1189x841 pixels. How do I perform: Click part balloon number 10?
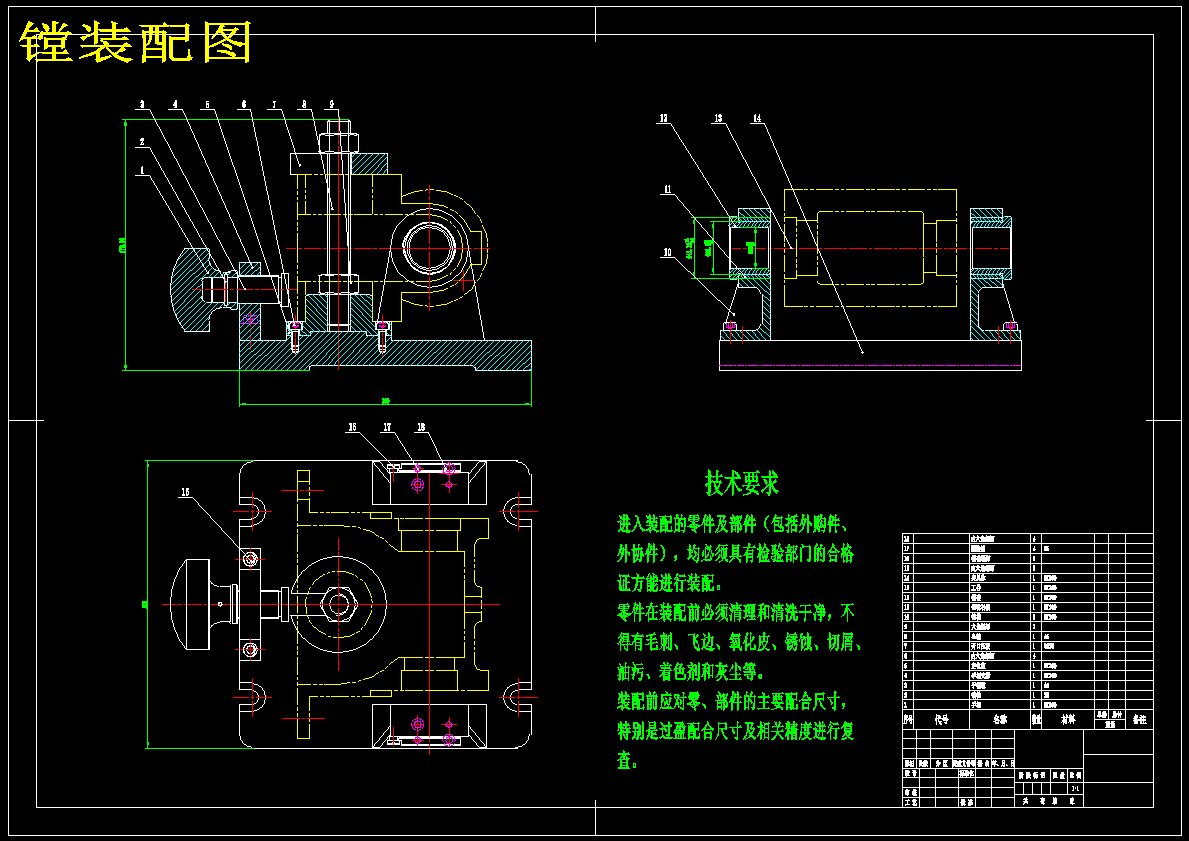click(x=667, y=253)
